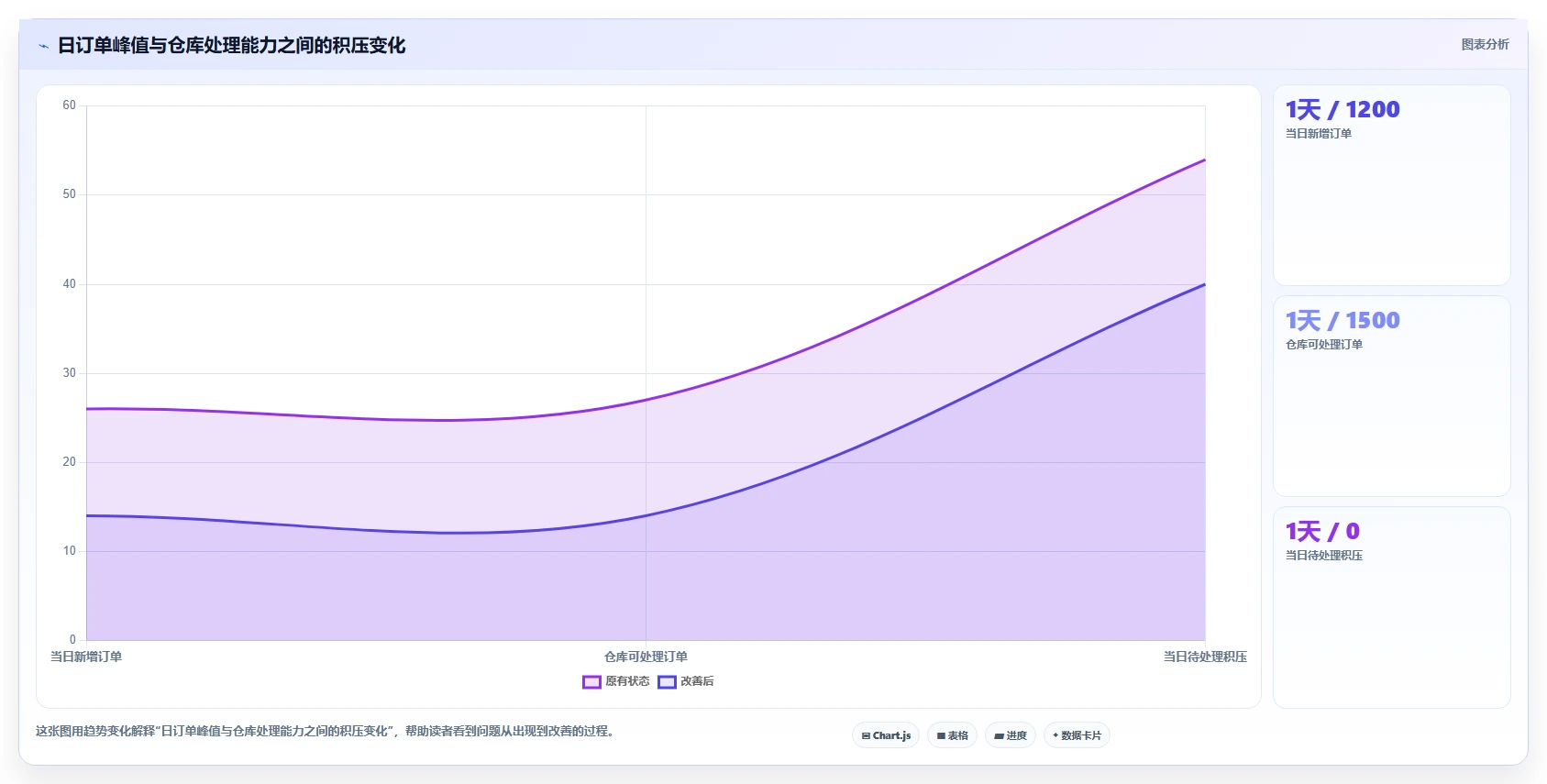
Task: Click the 当日待处理积压 x-axis label
Action: tap(1205, 657)
